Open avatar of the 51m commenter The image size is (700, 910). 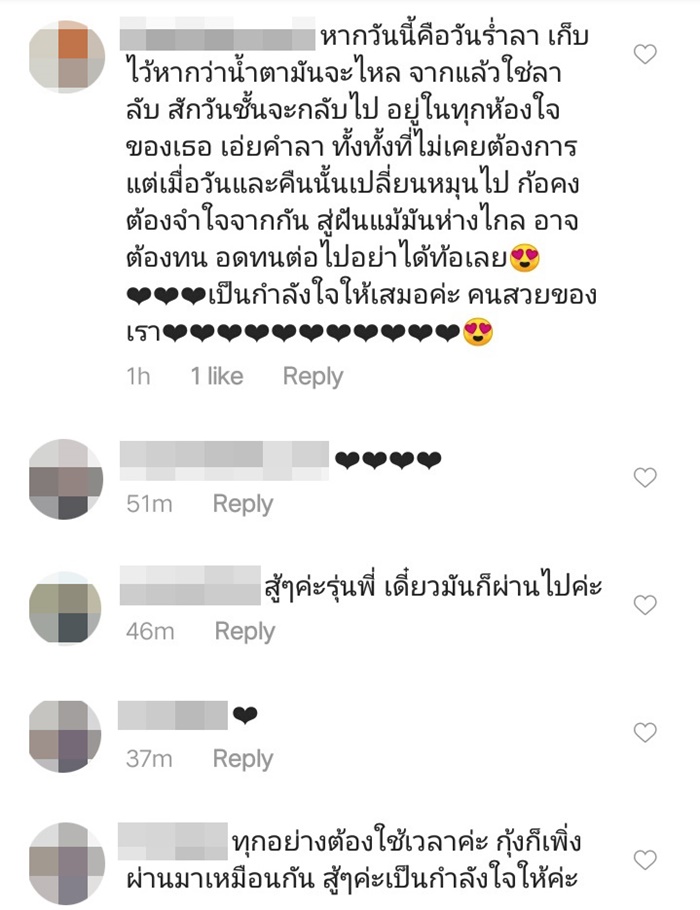click(66, 479)
